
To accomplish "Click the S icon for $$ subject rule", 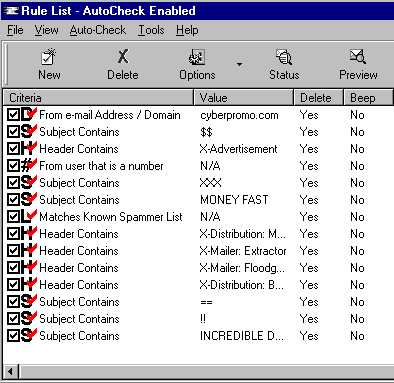I will (28, 132).
